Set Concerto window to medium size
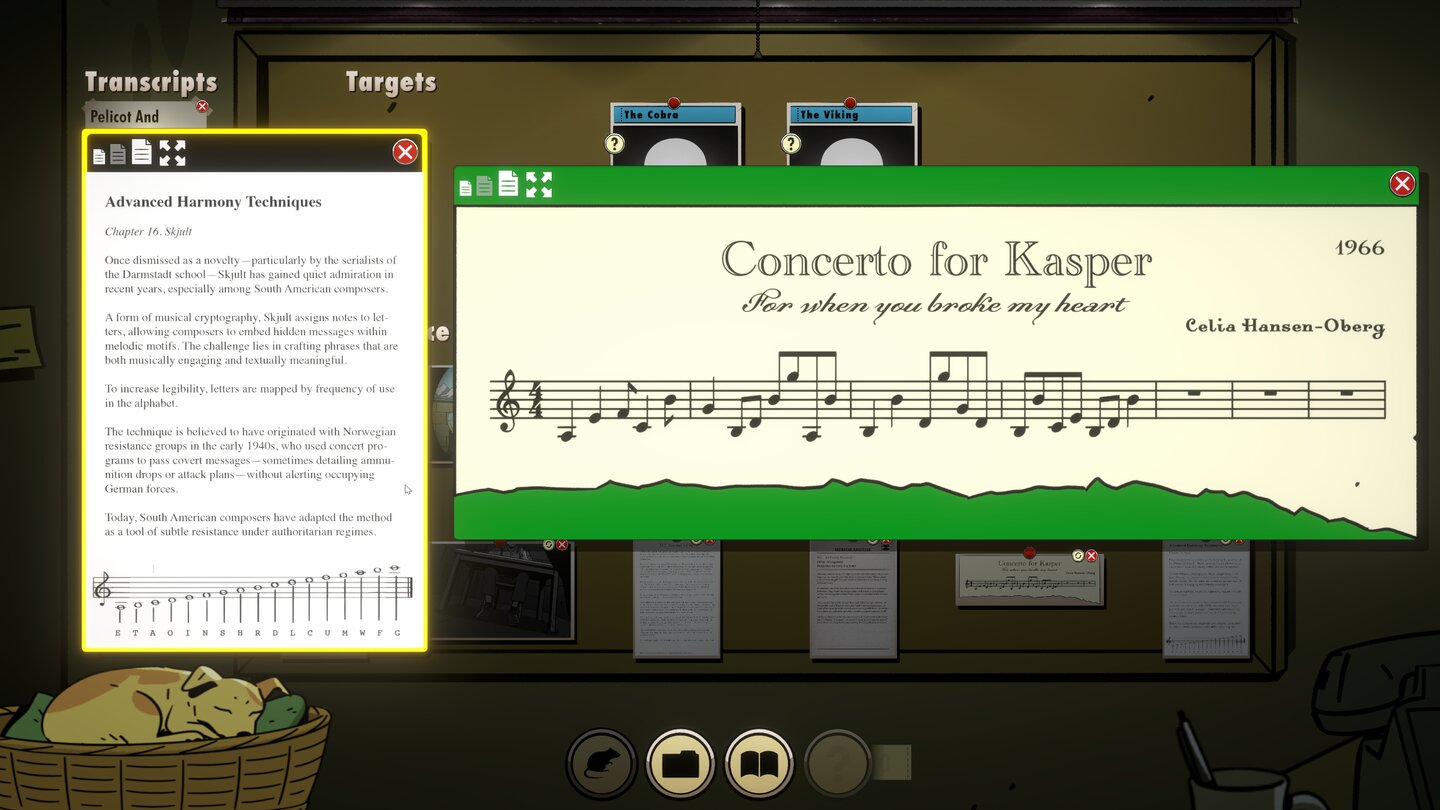The height and width of the screenshot is (810, 1440). (x=485, y=186)
